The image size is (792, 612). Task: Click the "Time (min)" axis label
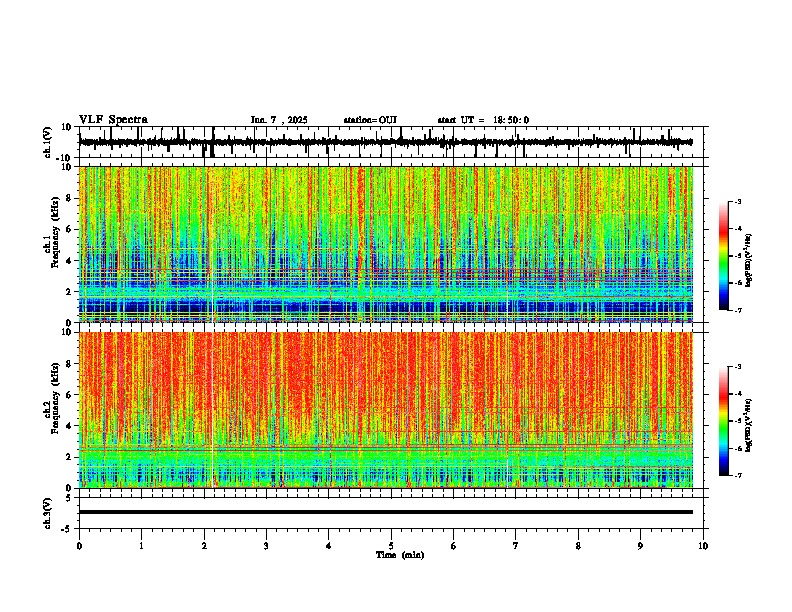point(400,555)
